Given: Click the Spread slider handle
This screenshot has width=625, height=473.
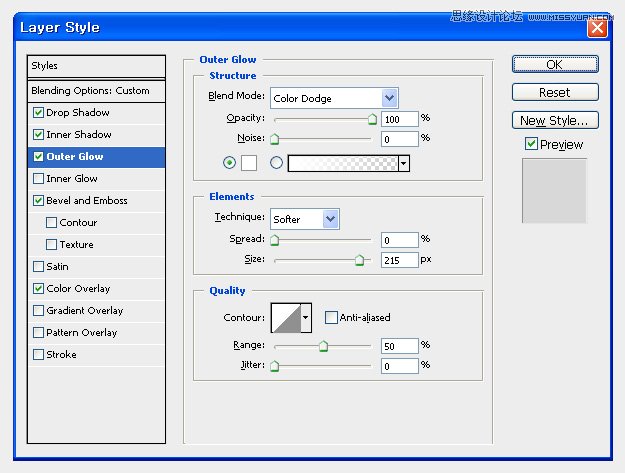Looking at the screenshot, I should point(275,240).
